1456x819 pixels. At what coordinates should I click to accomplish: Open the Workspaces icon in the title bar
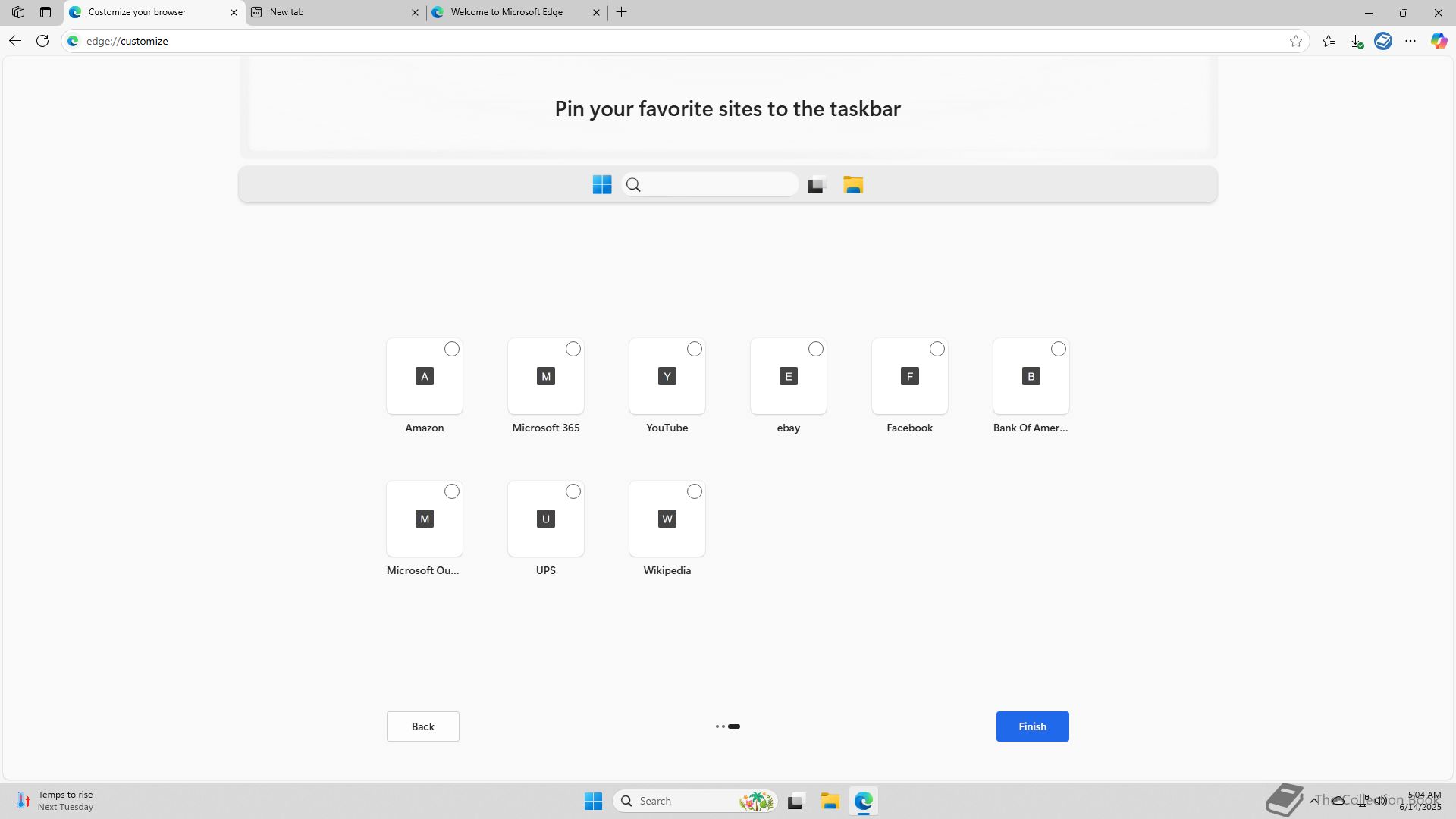18,12
